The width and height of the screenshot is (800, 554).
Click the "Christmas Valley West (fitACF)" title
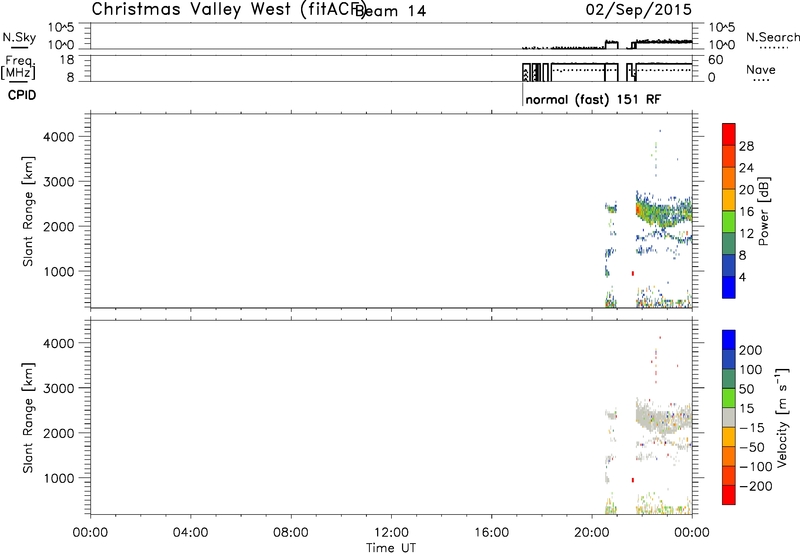coord(228,9)
